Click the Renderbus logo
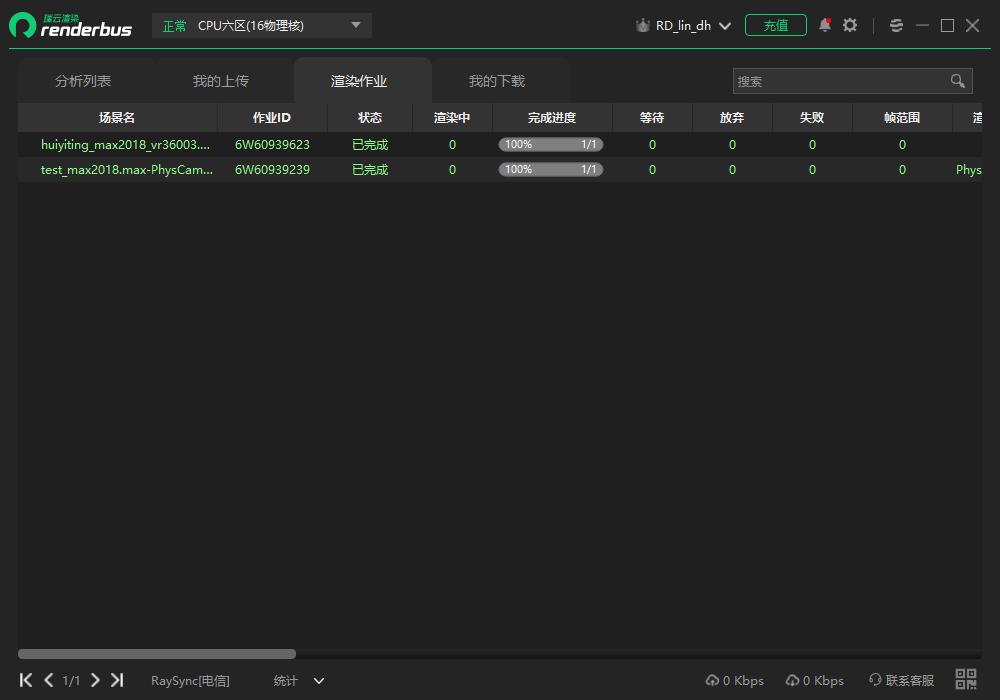Screen dimensions: 1000x700 [x=71, y=26]
